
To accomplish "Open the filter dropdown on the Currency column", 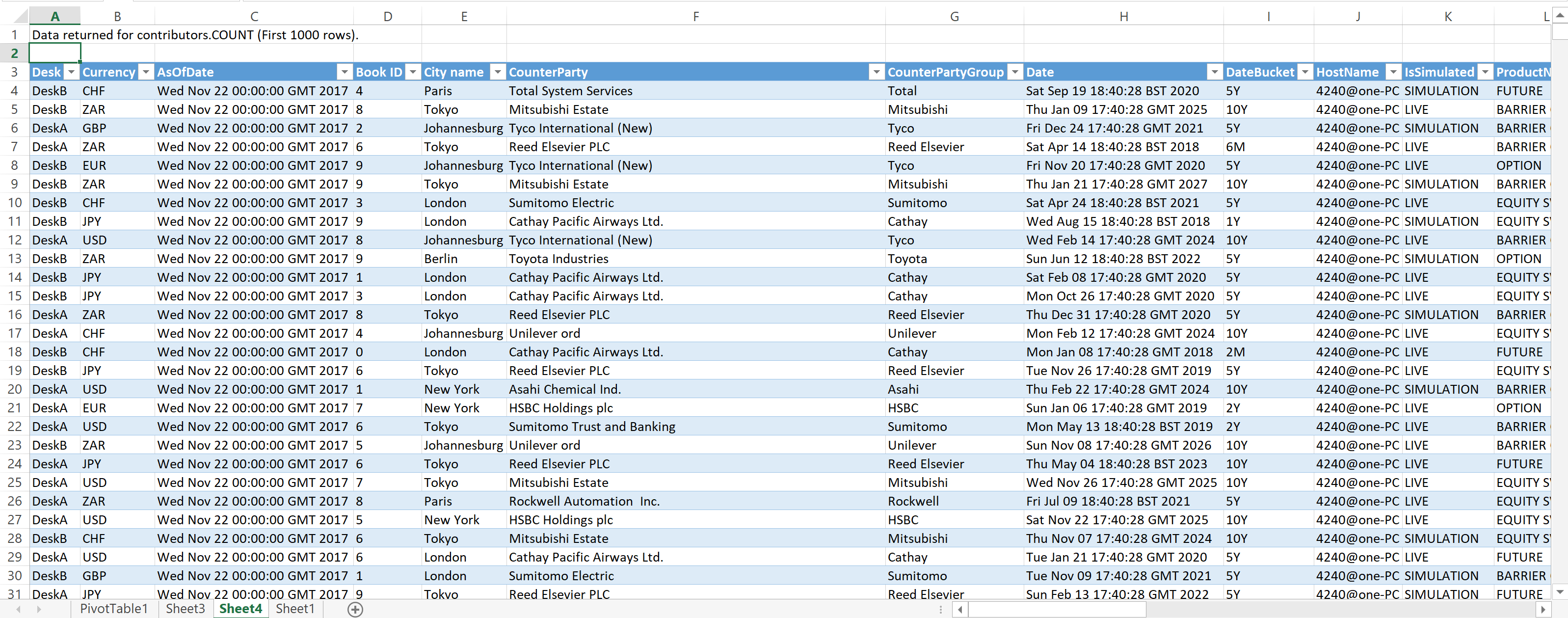I will pyautogui.click(x=145, y=72).
